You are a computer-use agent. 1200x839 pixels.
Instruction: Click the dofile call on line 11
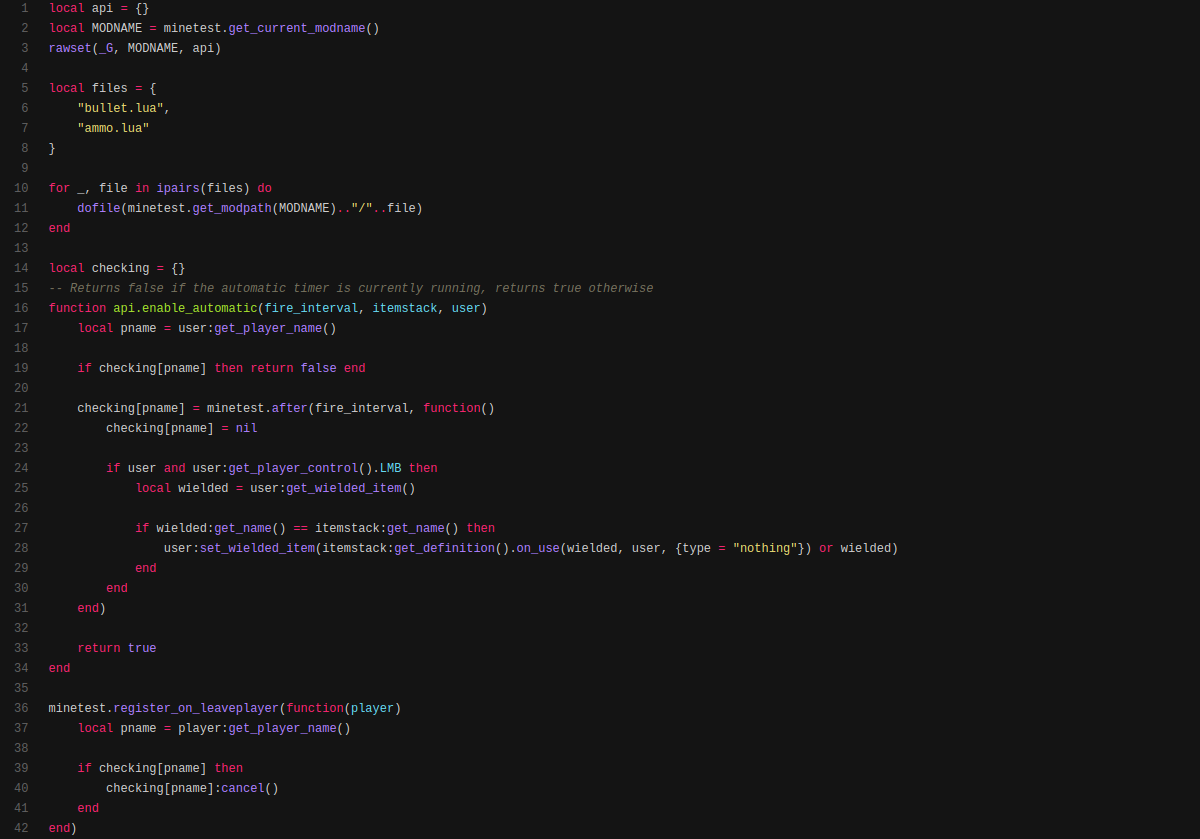point(99,208)
